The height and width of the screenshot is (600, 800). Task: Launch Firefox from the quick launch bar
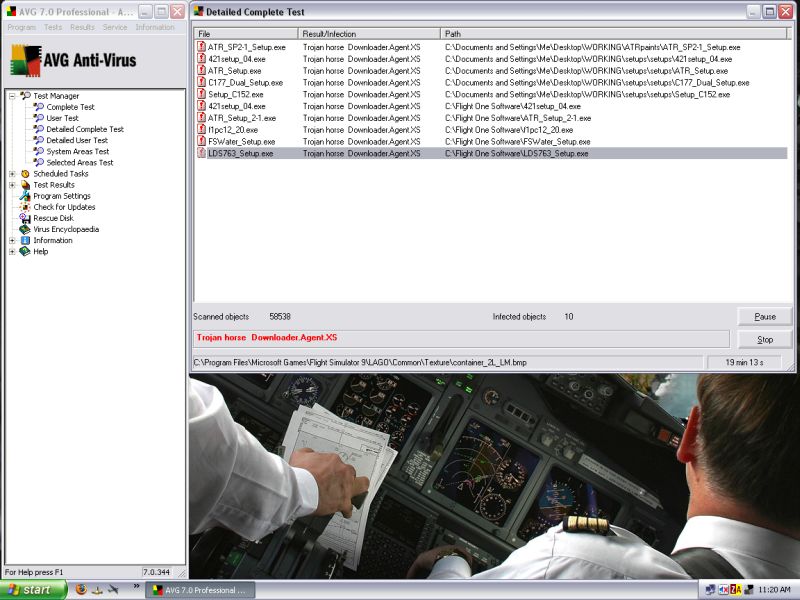81,590
